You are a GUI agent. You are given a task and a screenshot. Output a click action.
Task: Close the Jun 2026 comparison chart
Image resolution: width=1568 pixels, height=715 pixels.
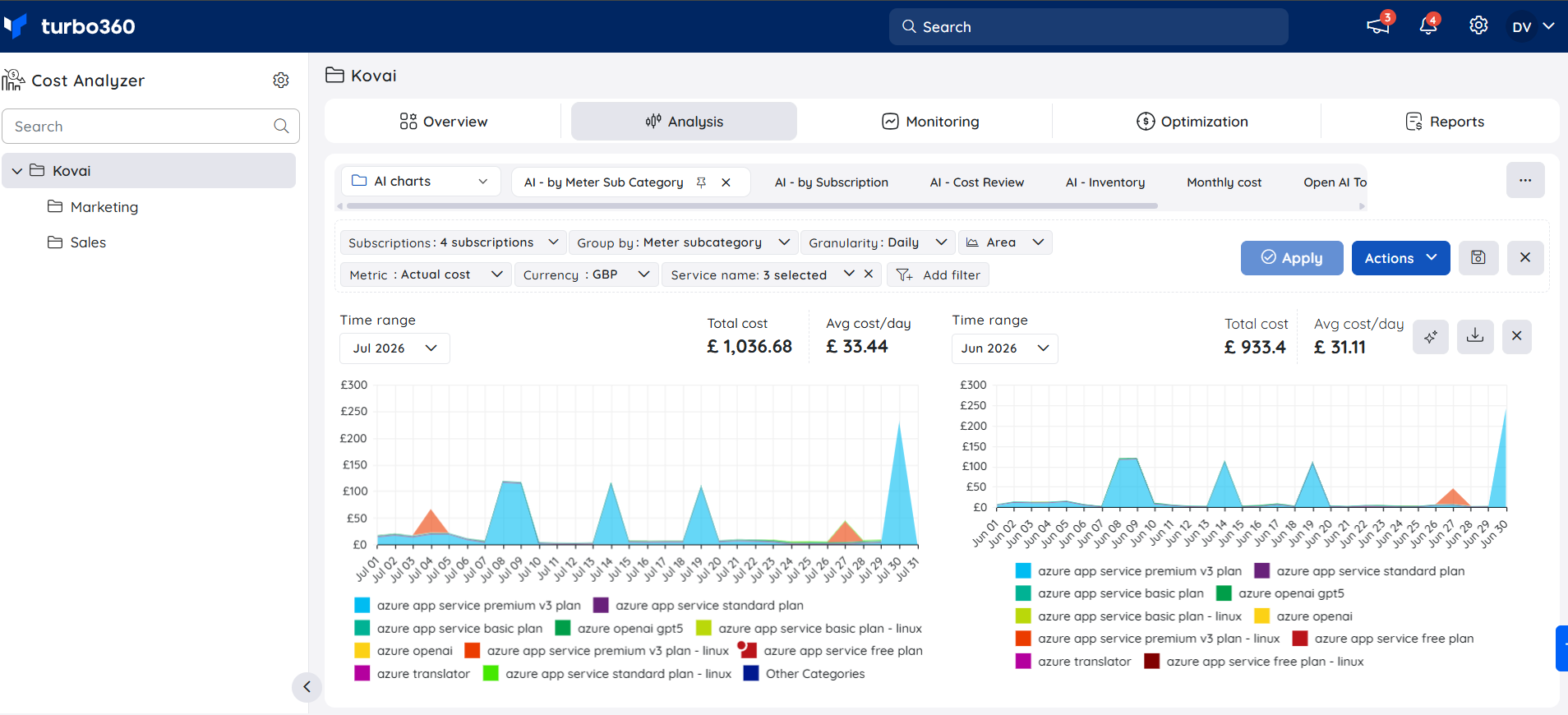pos(1517,336)
